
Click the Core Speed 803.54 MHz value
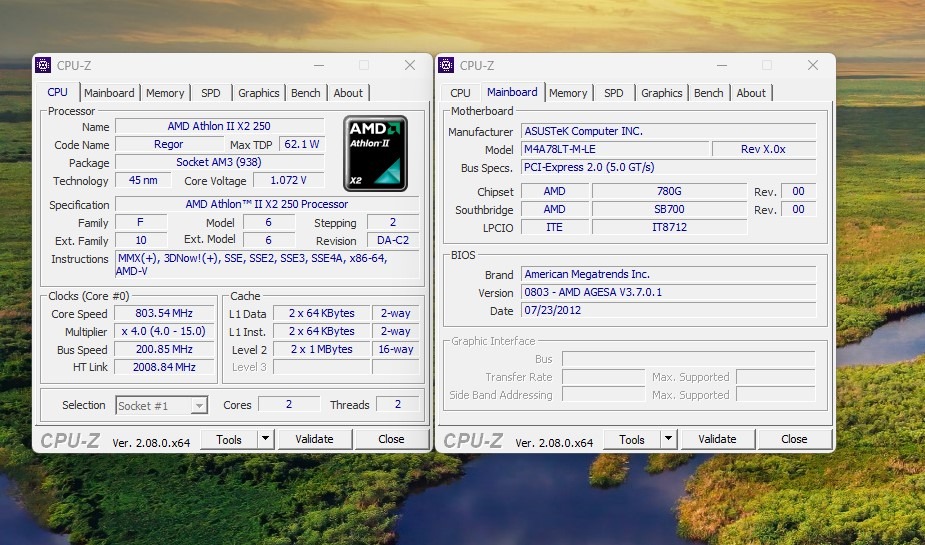tap(164, 313)
